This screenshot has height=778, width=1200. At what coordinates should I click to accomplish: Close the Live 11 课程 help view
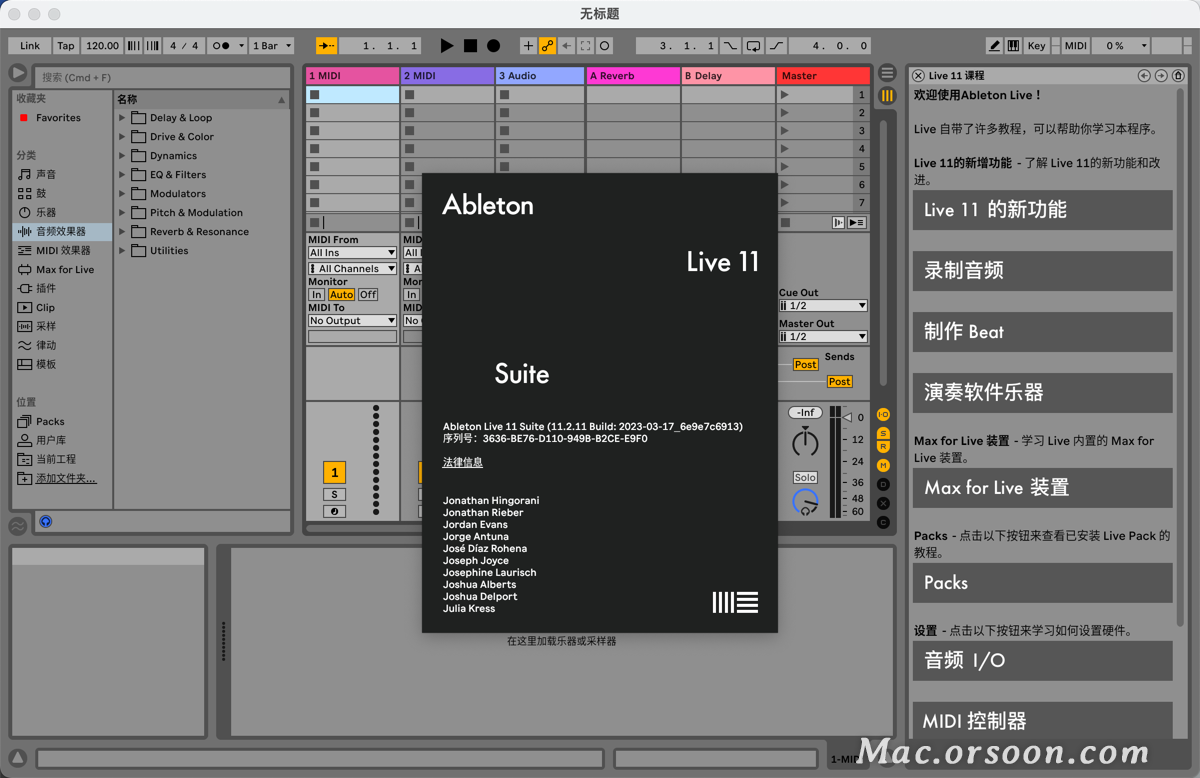918,75
